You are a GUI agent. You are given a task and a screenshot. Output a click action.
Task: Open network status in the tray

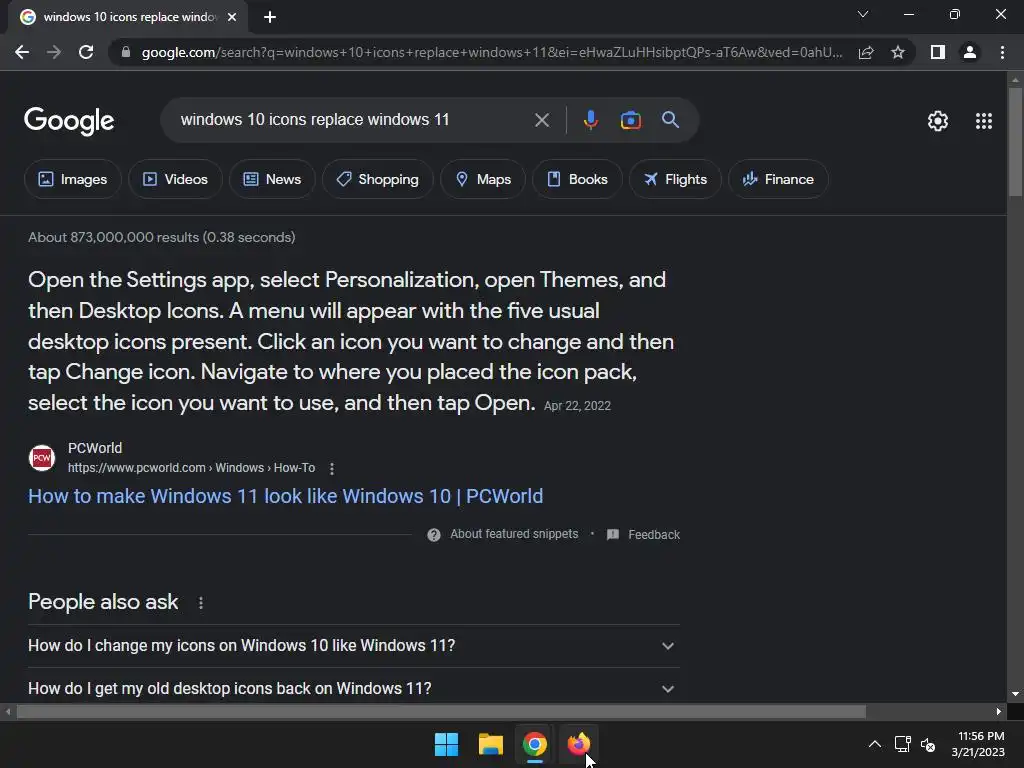point(903,744)
